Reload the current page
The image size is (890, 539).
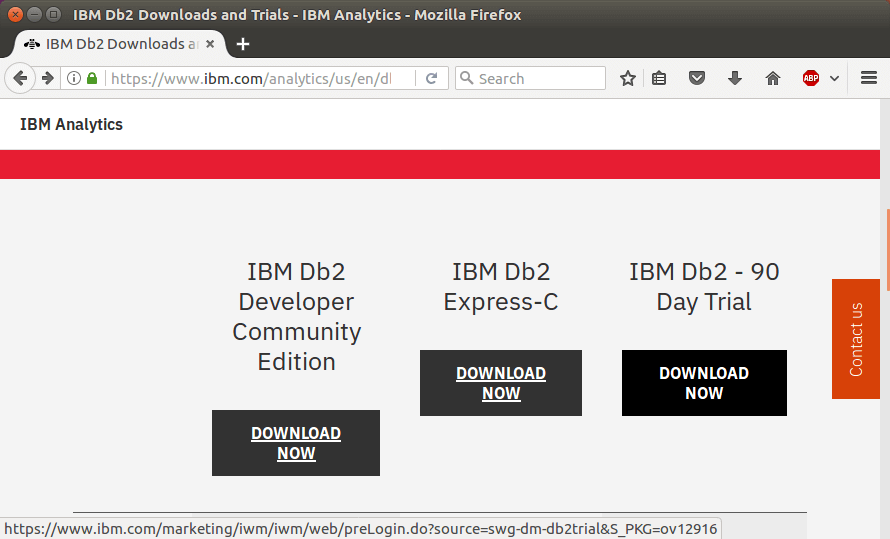(431, 78)
